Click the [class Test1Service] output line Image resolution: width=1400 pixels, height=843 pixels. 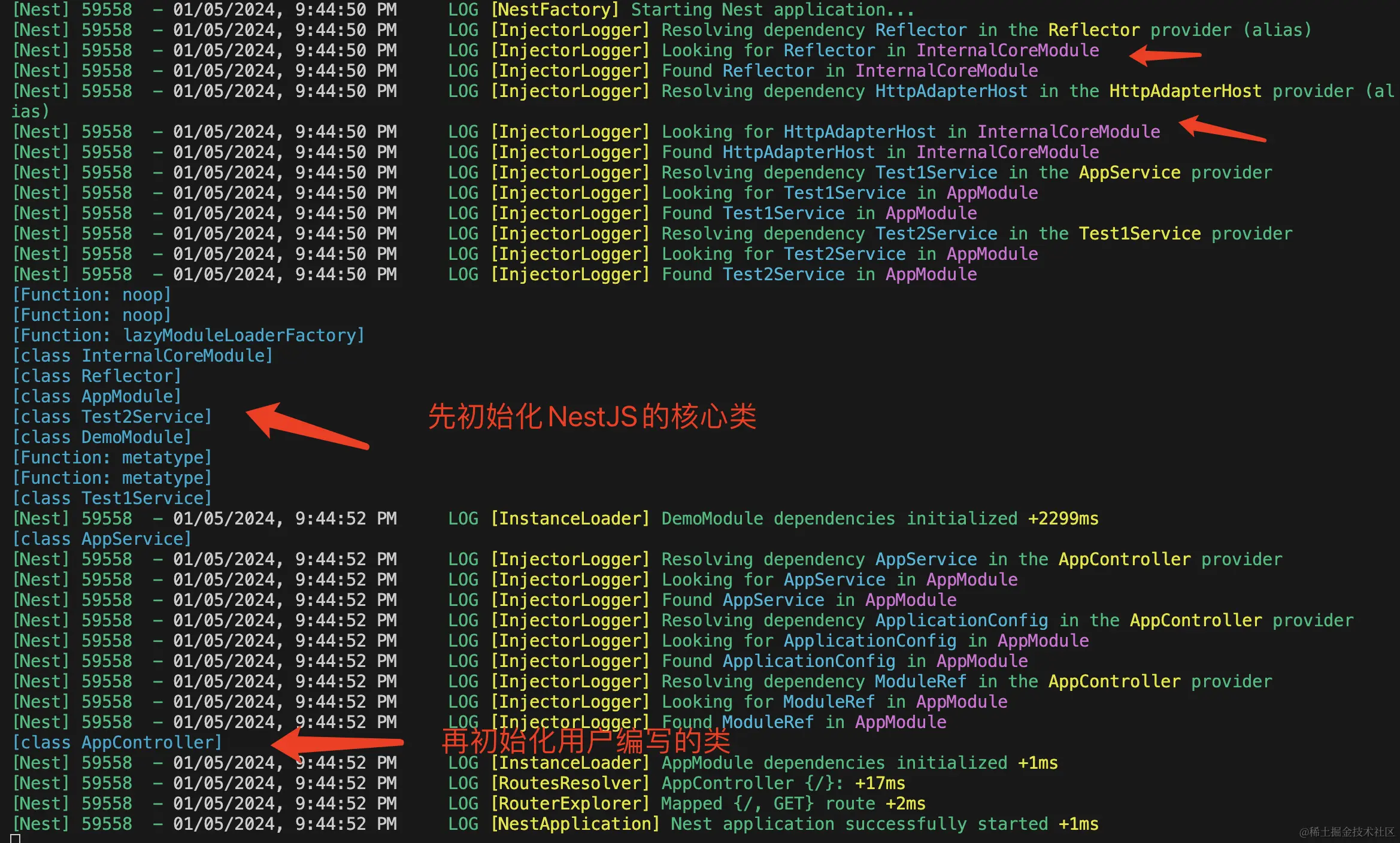pos(112,498)
